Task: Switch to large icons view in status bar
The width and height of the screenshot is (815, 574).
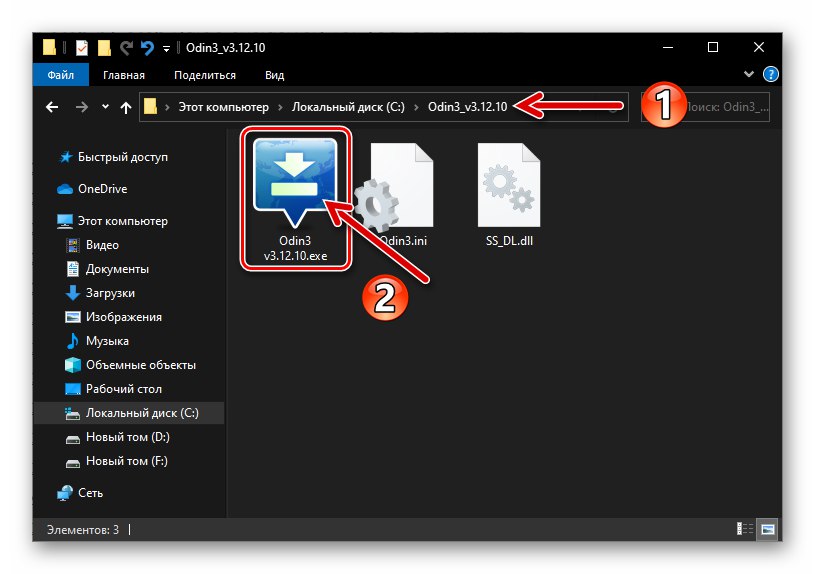Action: (768, 529)
